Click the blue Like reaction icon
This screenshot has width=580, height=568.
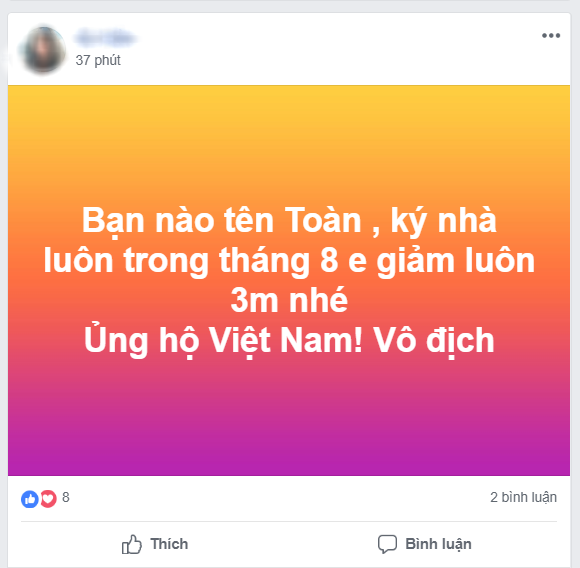tap(30, 499)
